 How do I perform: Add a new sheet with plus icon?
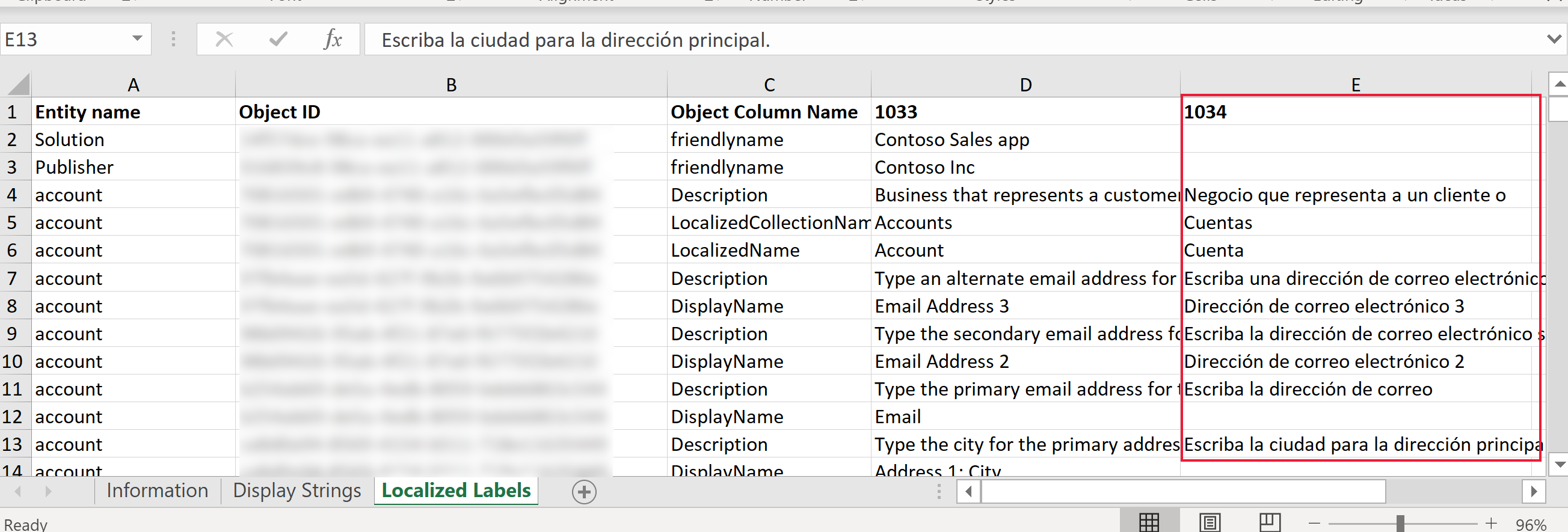pyautogui.click(x=584, y=492)
